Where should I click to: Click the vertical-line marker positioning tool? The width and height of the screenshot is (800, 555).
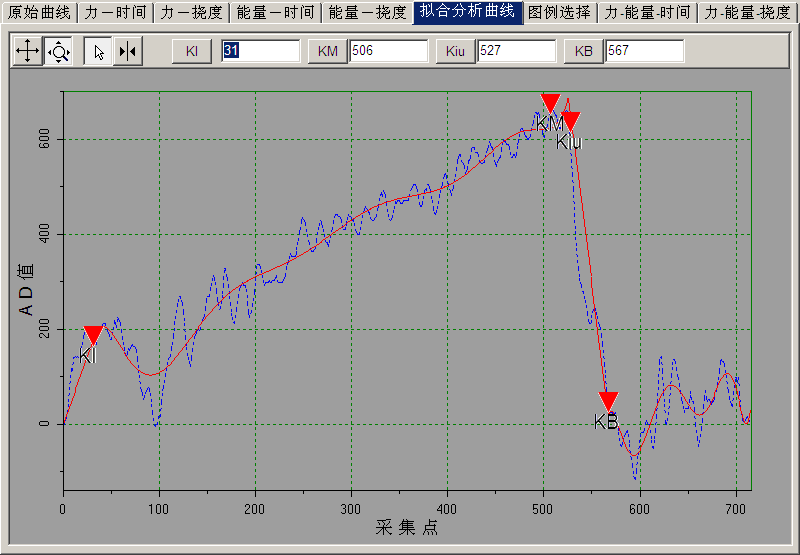127,52
